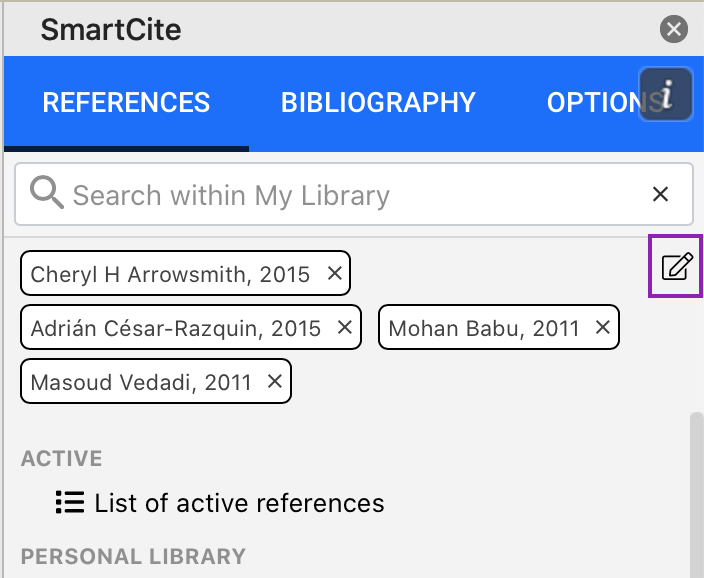This screenshot has height=578, width=704.
Task: Close the SmartCite panel
Action: tap(674, 30)
